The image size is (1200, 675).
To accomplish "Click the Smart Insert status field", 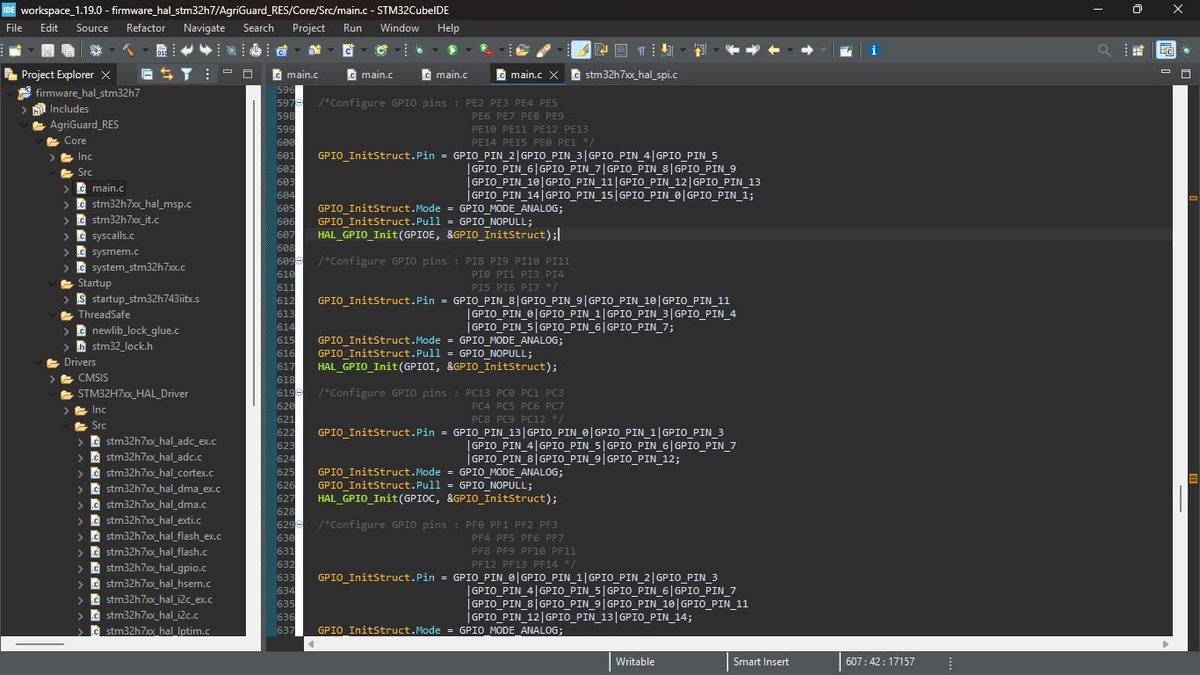I will point(760,662).
